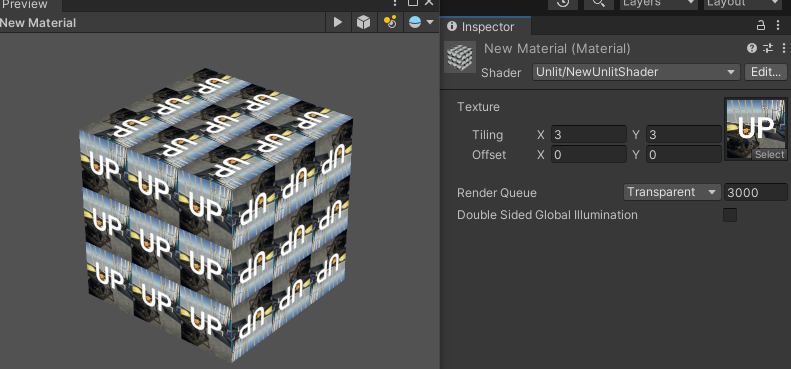
Task: Lock the Inspector panel
Action: pyautogui.click(x=760, y=25)
